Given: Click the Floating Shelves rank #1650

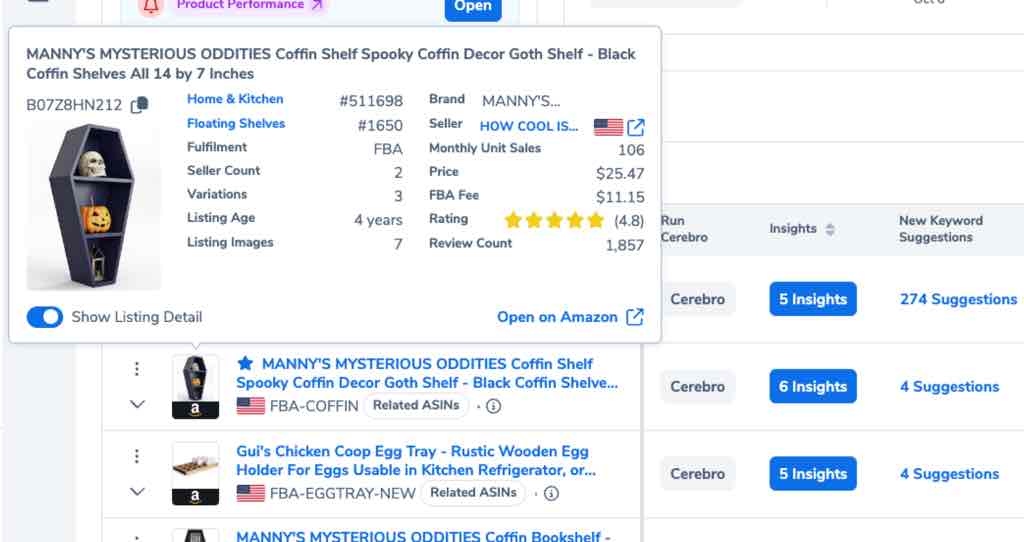Looking at the screenshot, I should 380,125.
